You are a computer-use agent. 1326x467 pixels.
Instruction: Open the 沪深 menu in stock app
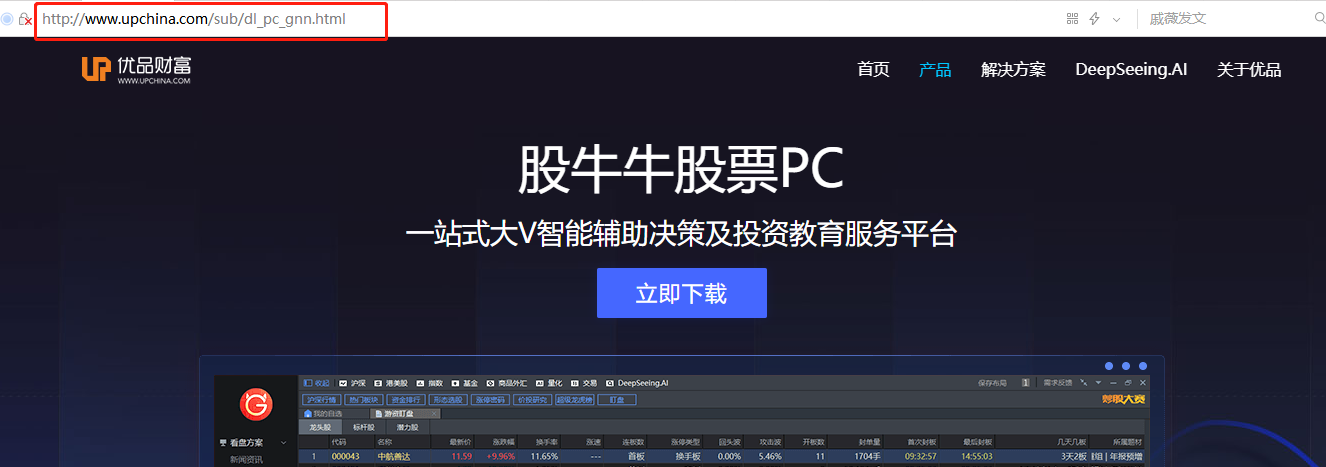(x=352, y=383)
